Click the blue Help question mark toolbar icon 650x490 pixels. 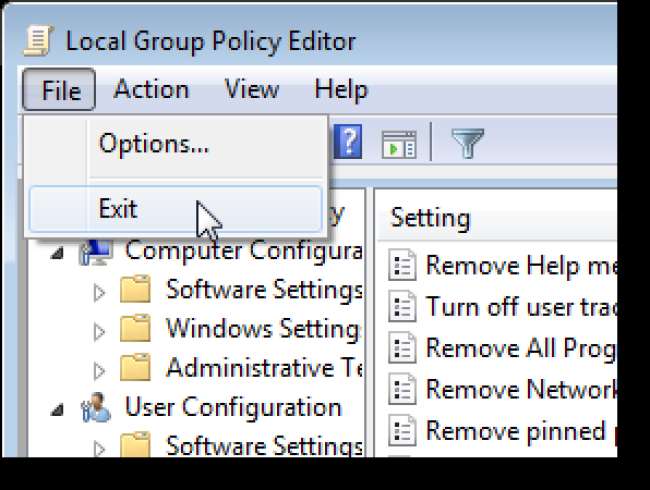[x=347, y=143]
